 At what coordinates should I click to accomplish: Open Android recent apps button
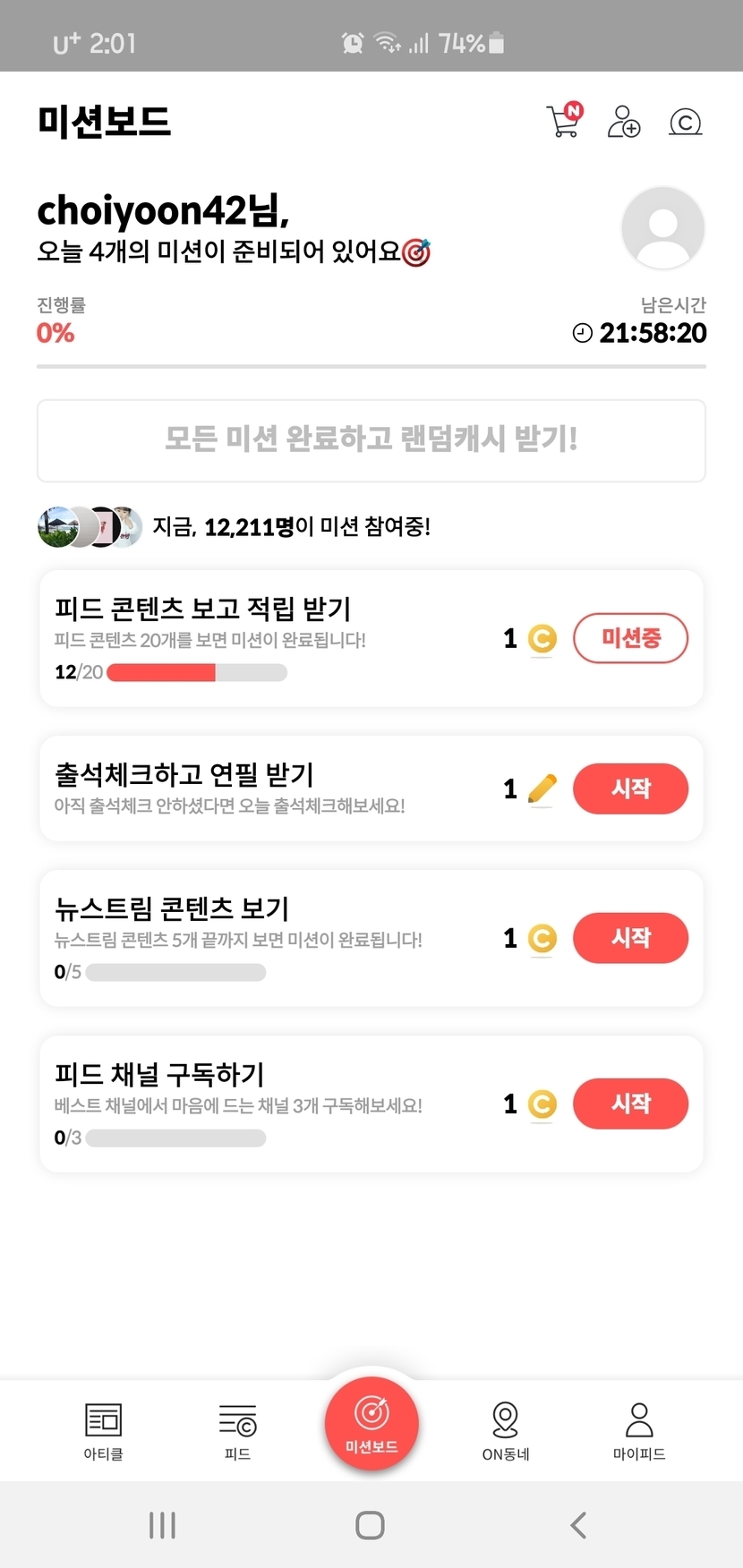(162, 1525)
